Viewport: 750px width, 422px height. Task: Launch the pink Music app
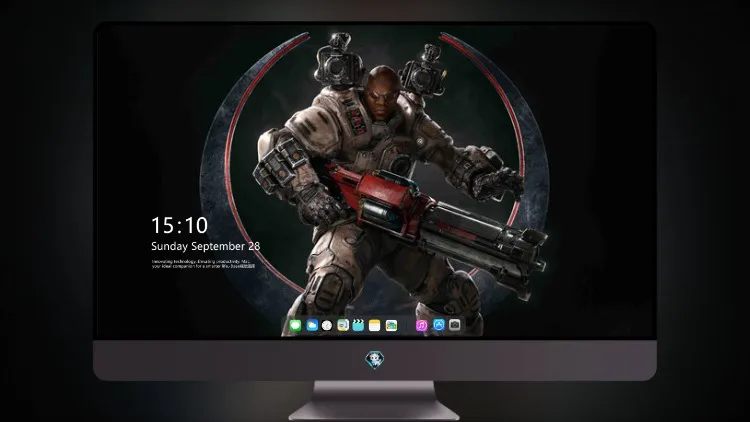421,325
